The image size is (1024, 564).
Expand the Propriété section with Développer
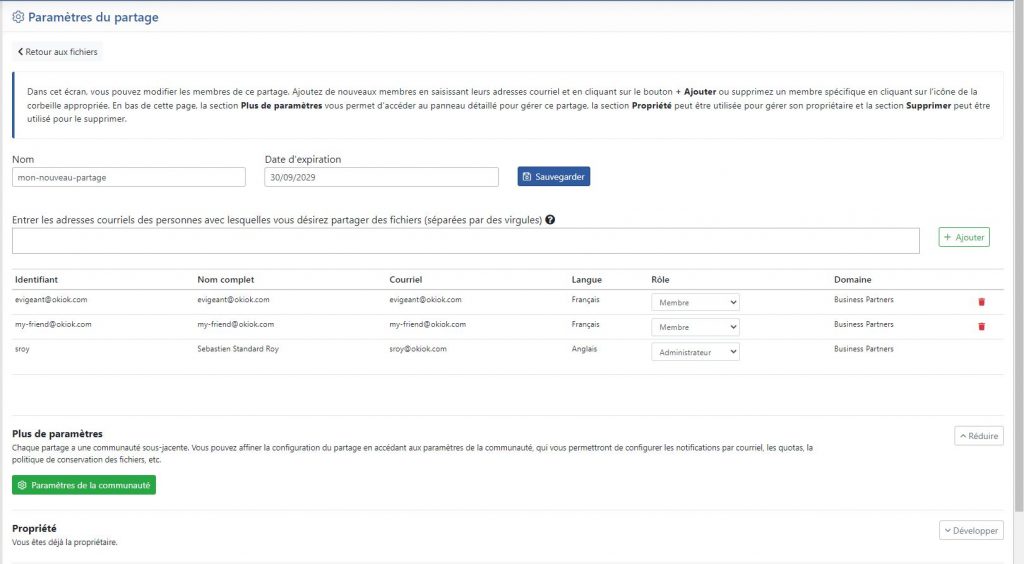tap(971, 531)
